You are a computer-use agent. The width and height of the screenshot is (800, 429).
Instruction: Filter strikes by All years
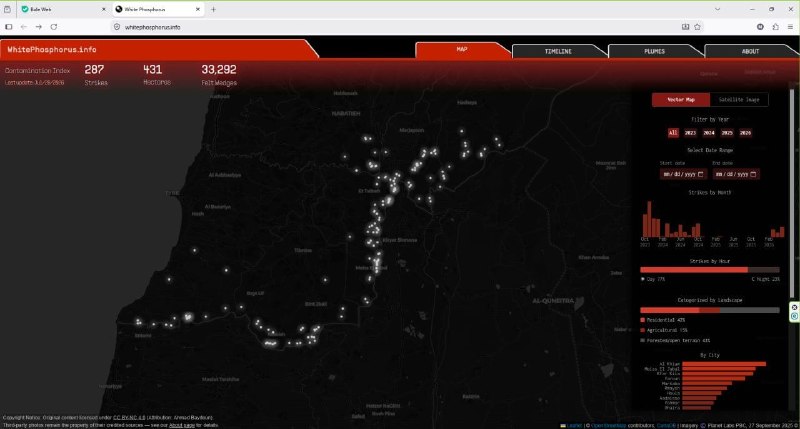673,133
